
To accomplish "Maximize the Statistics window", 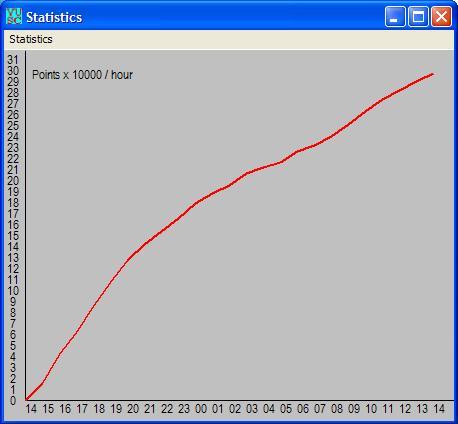I will pos(418,16).
